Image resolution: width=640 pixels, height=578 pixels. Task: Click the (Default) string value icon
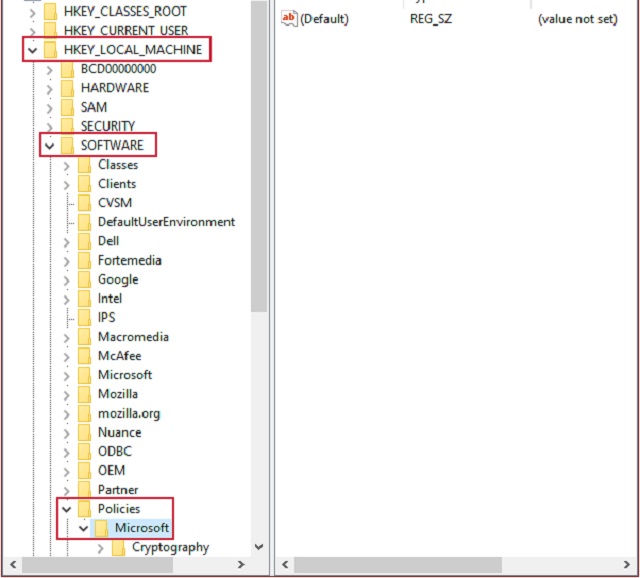289,19
